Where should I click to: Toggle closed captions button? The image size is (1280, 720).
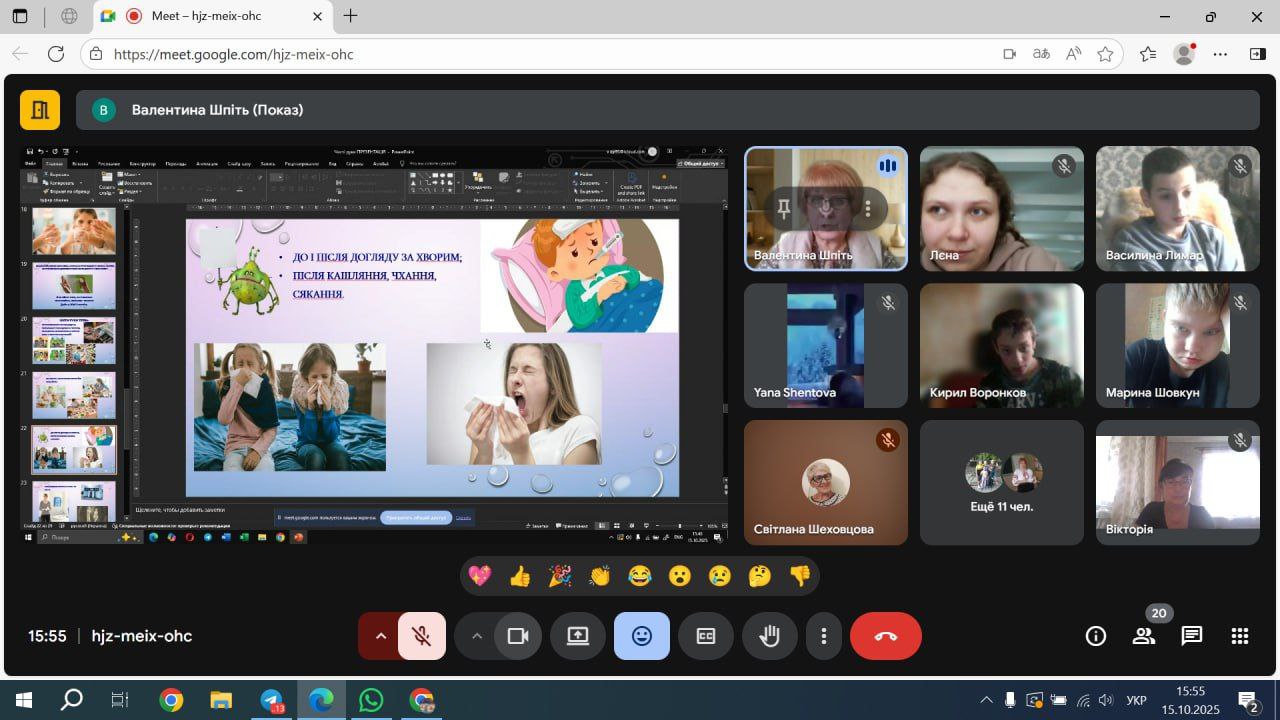pyautogui.click(x=706, y=636)
